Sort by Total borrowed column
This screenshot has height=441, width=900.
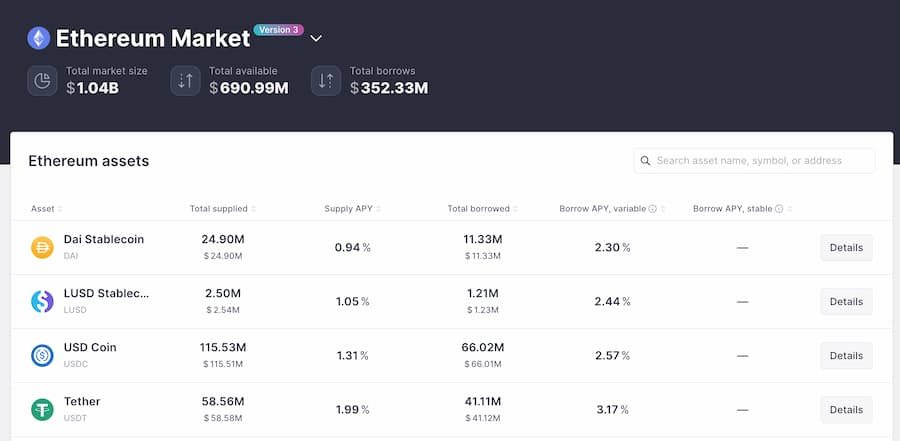[483, 209]
